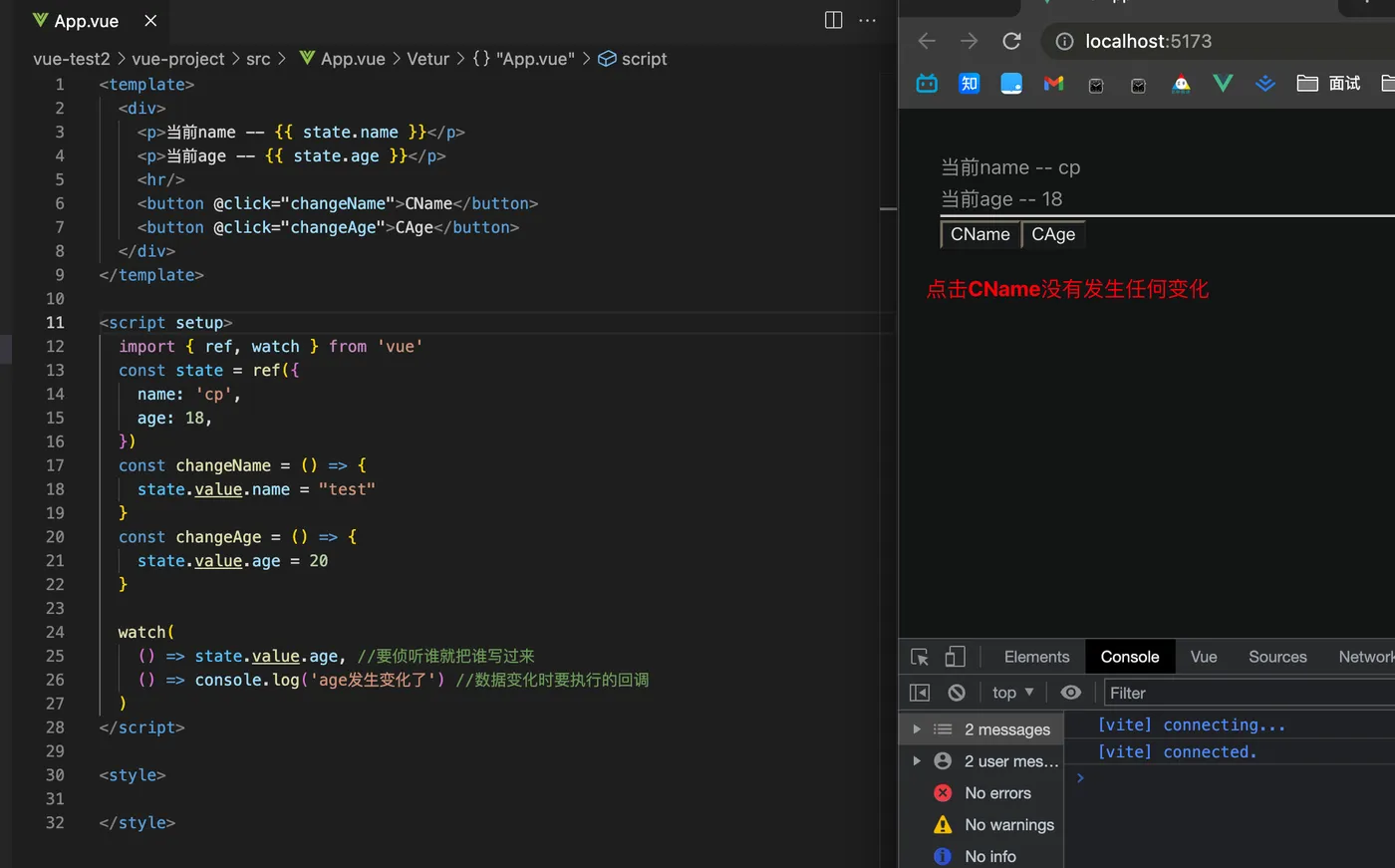Screen dimensions: 1395x868
Task: Open the colorful triangle logo bookmark
Action: (x=1181, y=84)
